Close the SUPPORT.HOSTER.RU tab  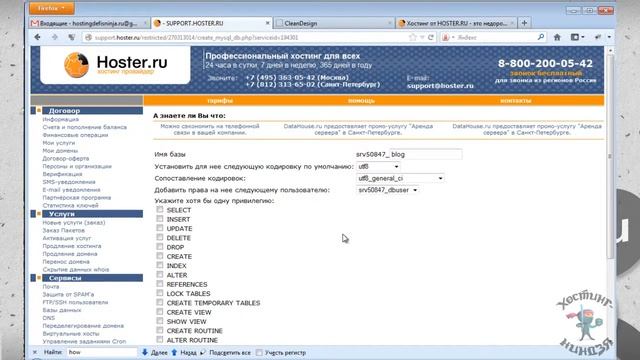tap(268, 23)
